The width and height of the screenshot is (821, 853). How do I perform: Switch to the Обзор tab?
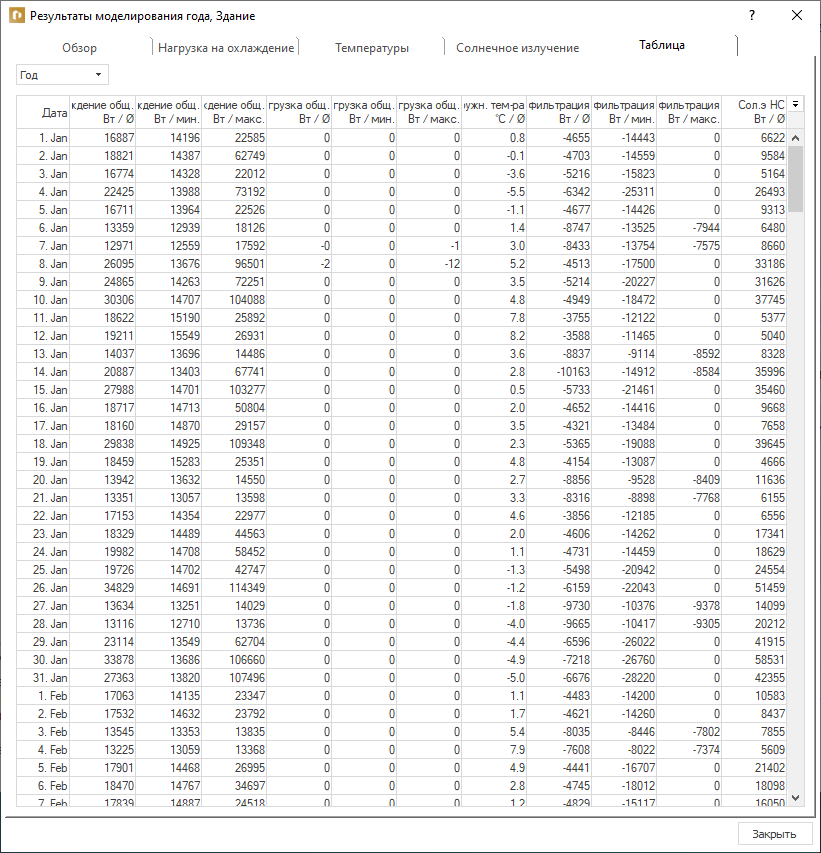pyautogui.click(x=79, y=48)
